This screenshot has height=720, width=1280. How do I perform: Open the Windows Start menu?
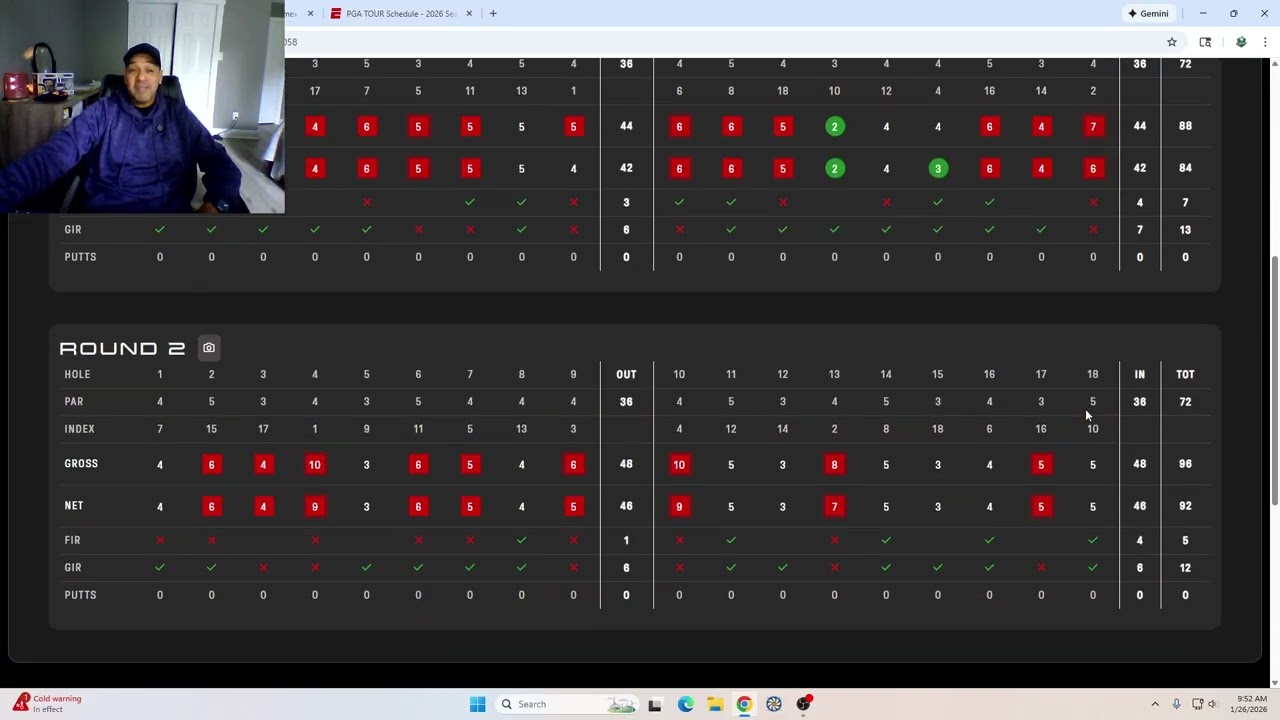(x=477, y=704)
